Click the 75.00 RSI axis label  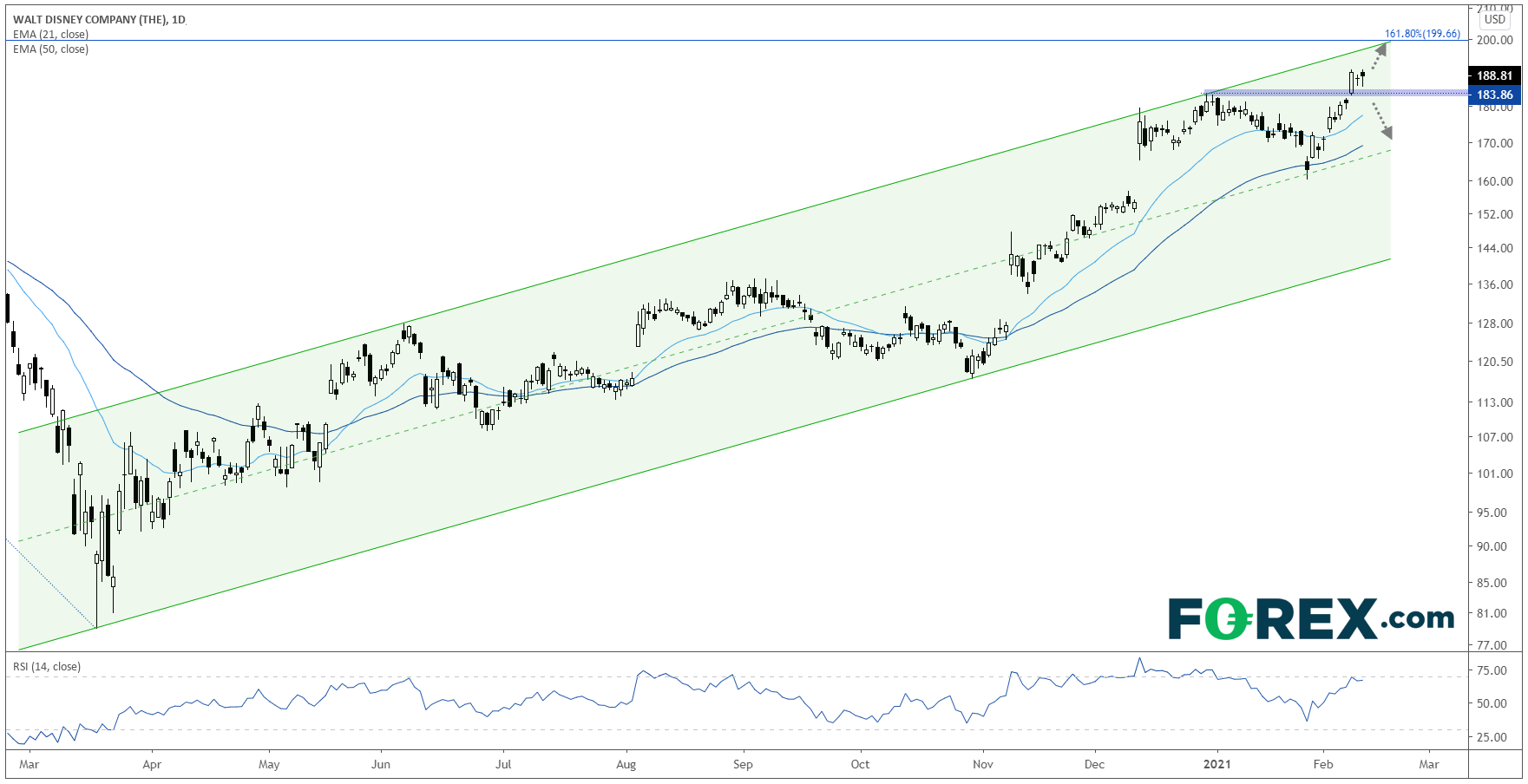tap(1492, 670)
